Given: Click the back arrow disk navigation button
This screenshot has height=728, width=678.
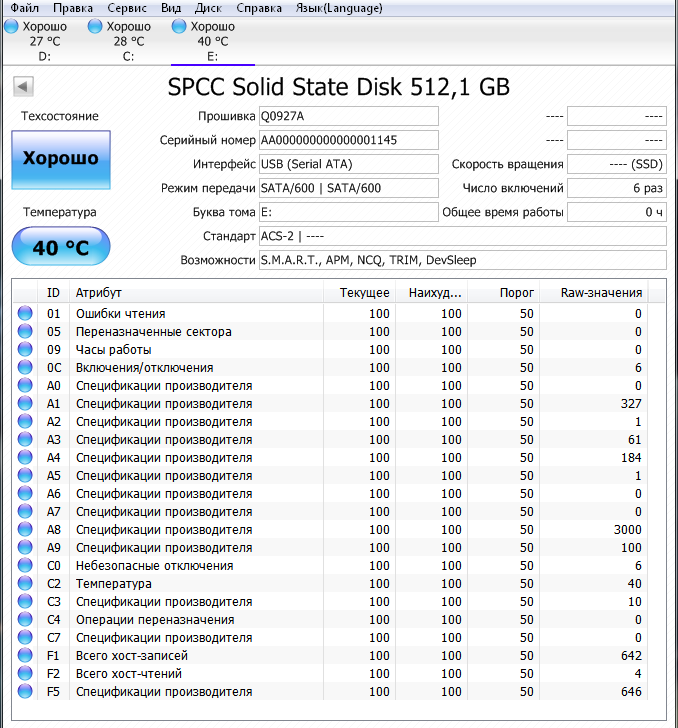Looking at the screenshot, I should (x=23, y=87).
